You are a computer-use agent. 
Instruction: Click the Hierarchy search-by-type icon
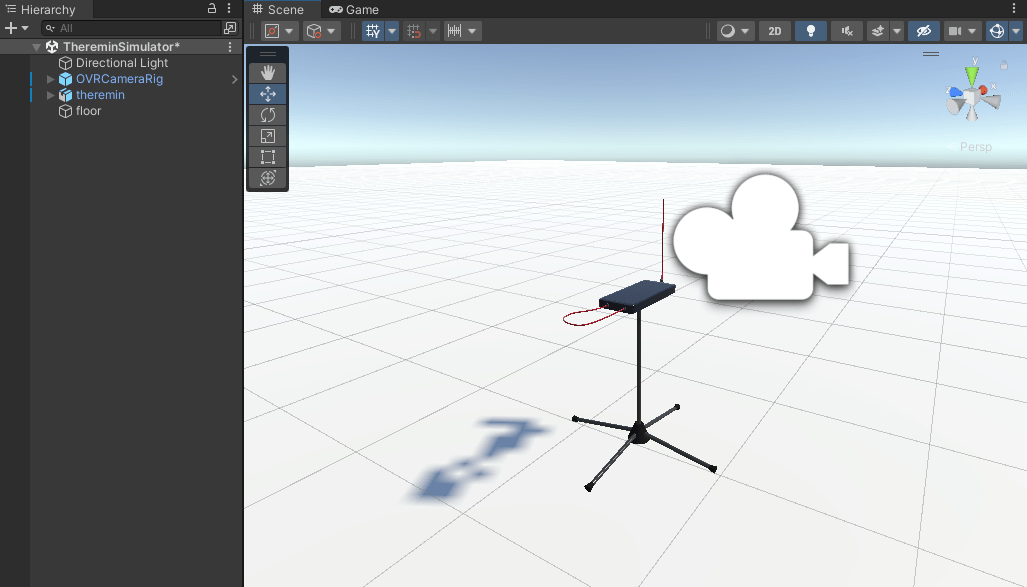coord(230,28)
